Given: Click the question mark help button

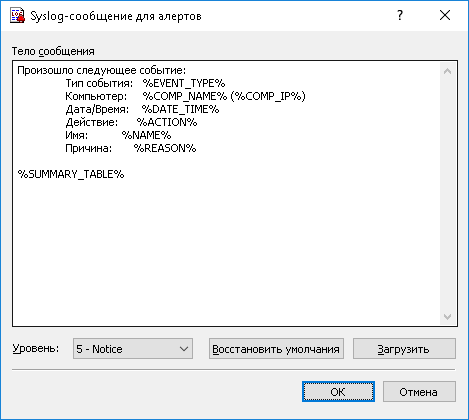Looking at the screenshot, I should [400, 15].
